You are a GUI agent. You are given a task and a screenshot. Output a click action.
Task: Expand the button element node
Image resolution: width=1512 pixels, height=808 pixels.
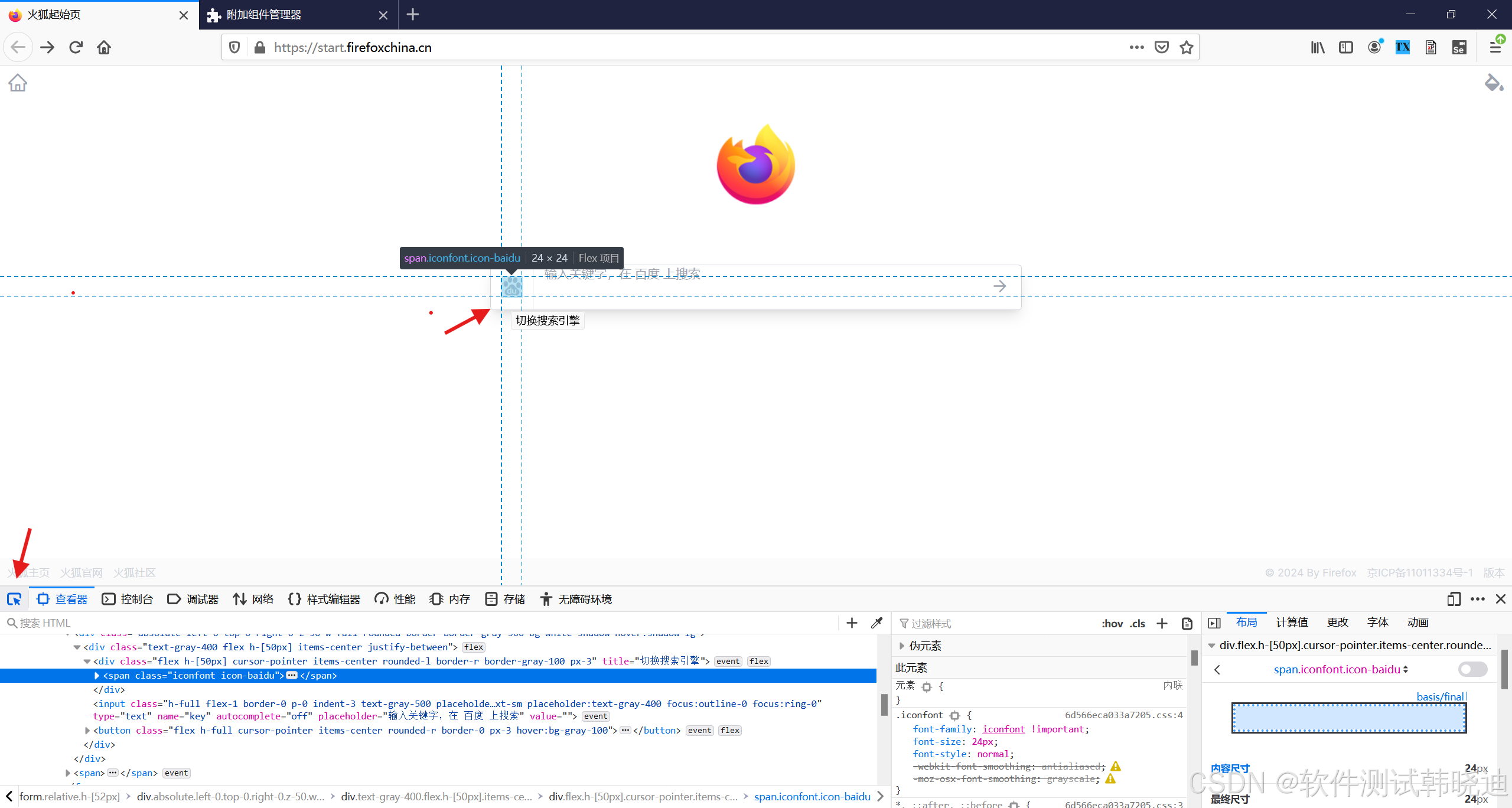pyautogui.click(x=87, y=730)
